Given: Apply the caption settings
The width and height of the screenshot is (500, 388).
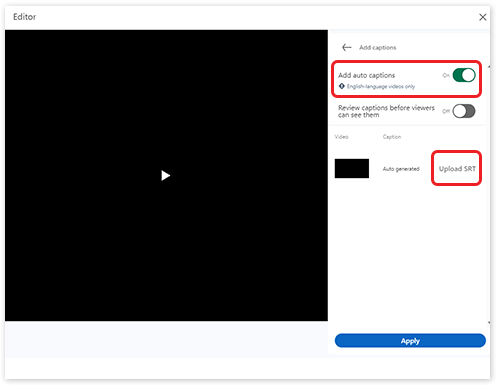Looking at the screenshot, I should pyautogui.click(x=410, y=341).
